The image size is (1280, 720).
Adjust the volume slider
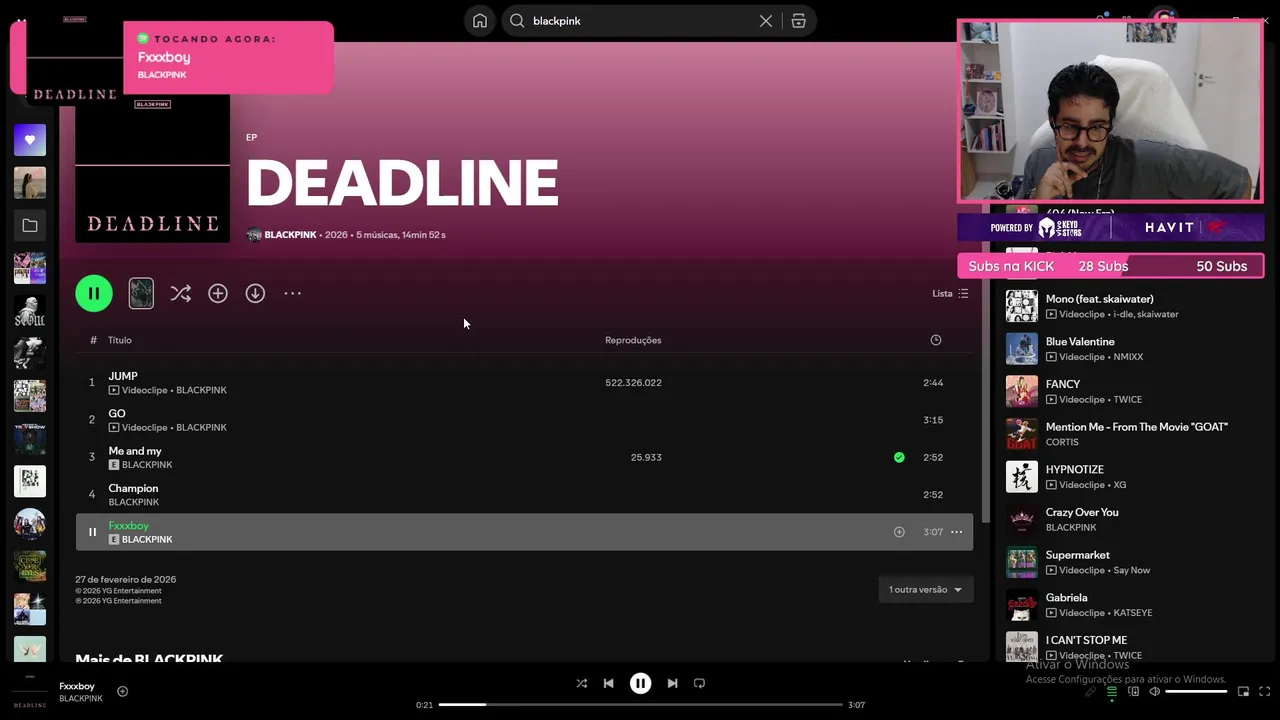click(x=1196, y=691)
